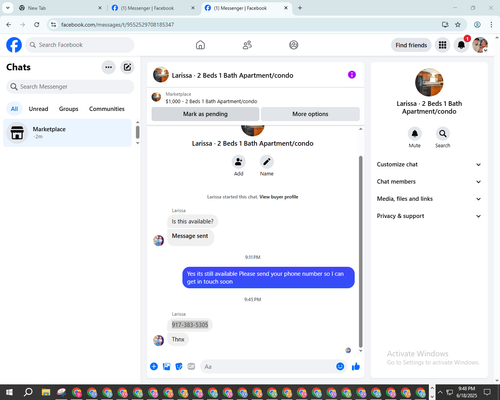
Task: Add people to the chat
Action: tap(239, 162)
